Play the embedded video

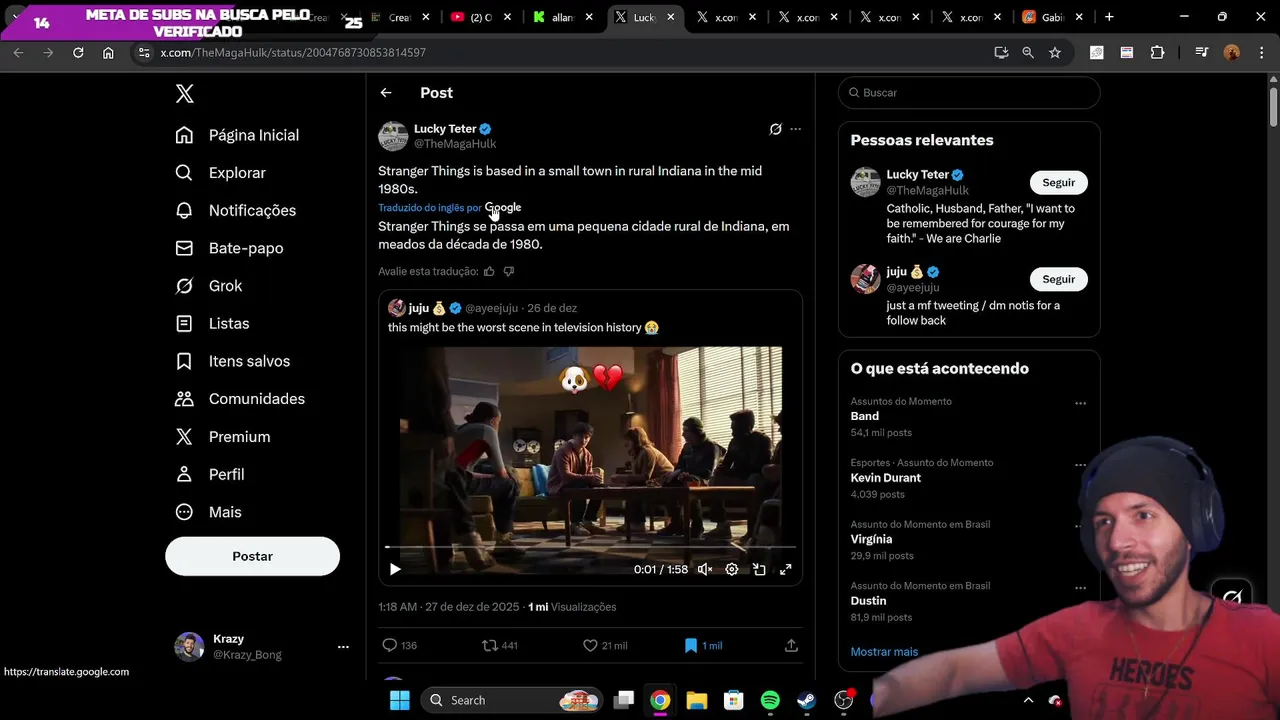pyautogui.click(x=395, y=569)
